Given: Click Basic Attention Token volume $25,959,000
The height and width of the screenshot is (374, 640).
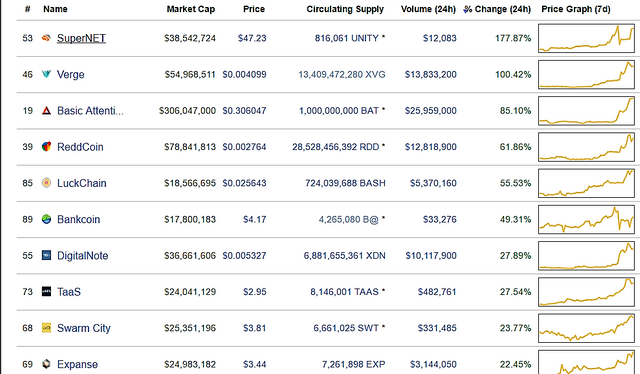Looking at the screenshot, I should [x=431, y=111].
